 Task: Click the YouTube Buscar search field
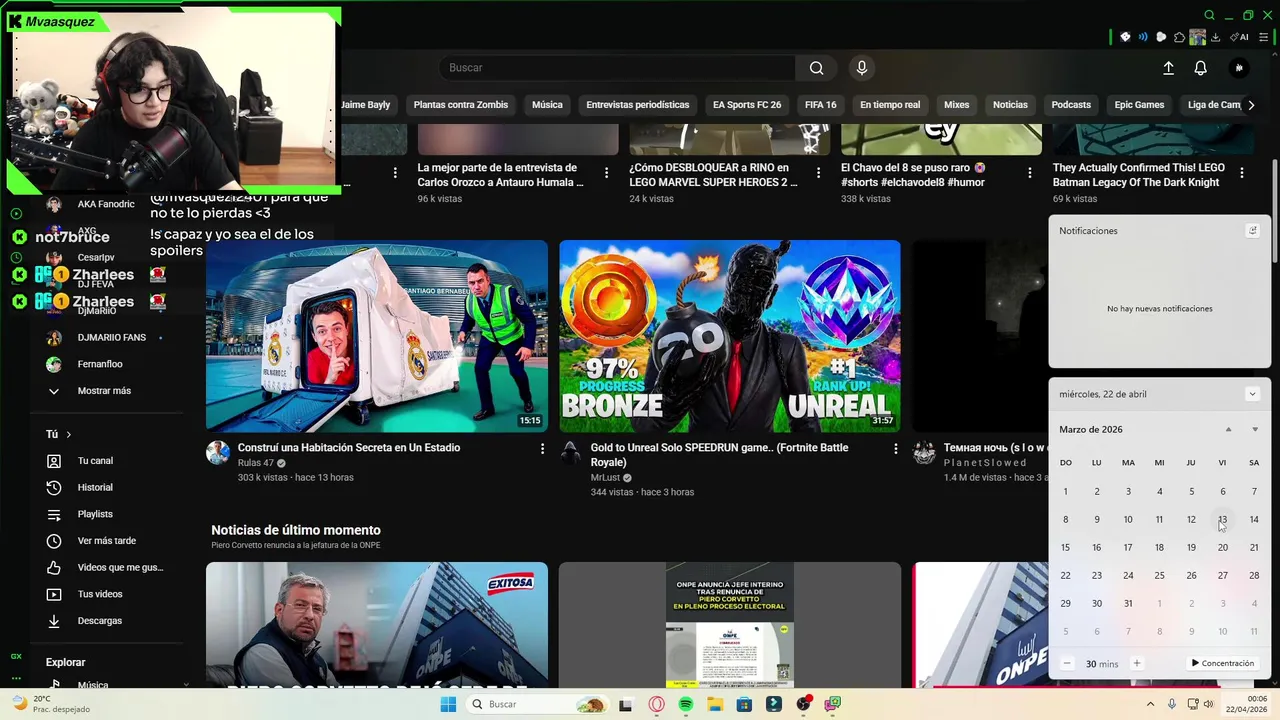[617, 68]
